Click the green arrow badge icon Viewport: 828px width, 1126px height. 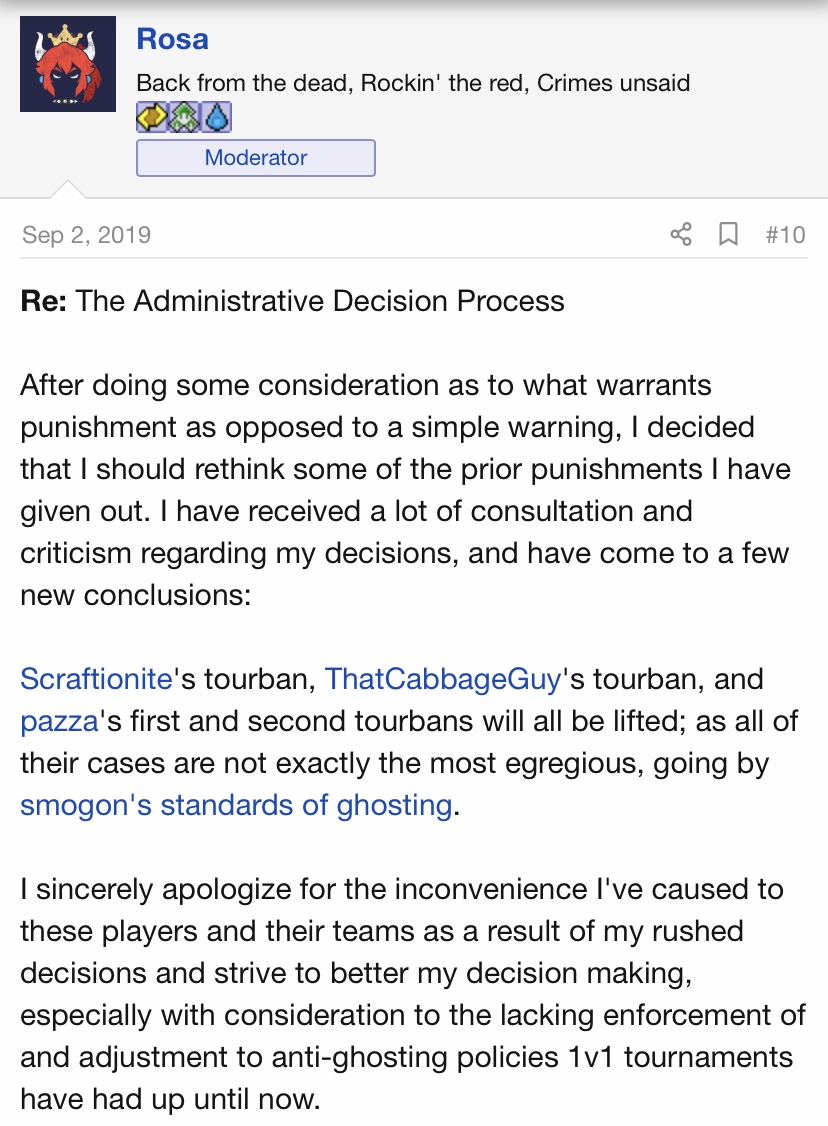click(x=184, y=118)
